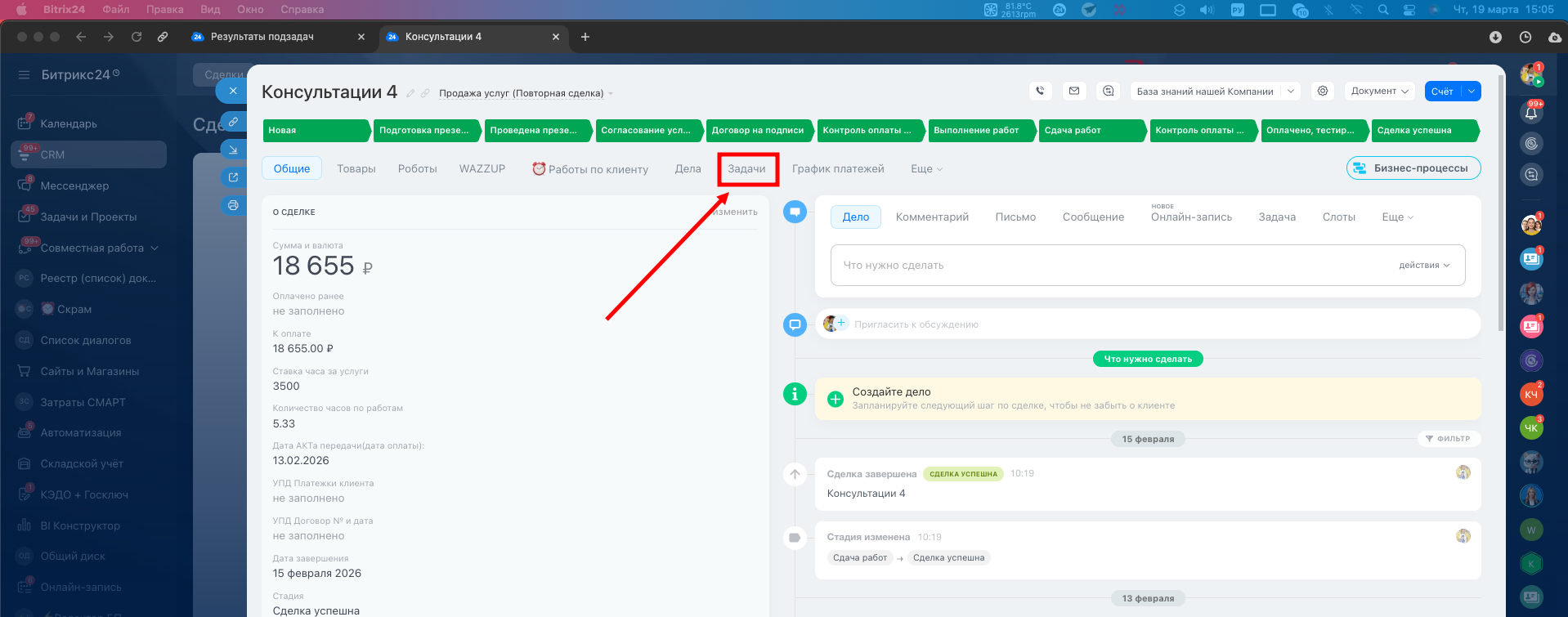Open the Задачи tab
The image size is (1568, 617).
point(747,169)
